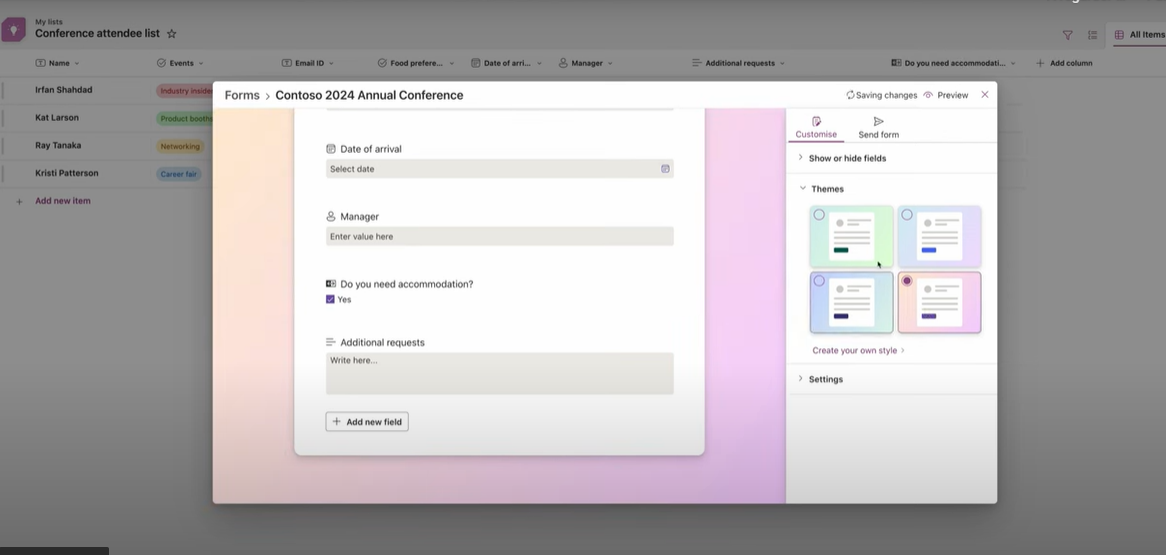The height and width of the screenshot is (555, 1166).
Task: Click the Additional requests Write here box
Action: pos(500,373)
